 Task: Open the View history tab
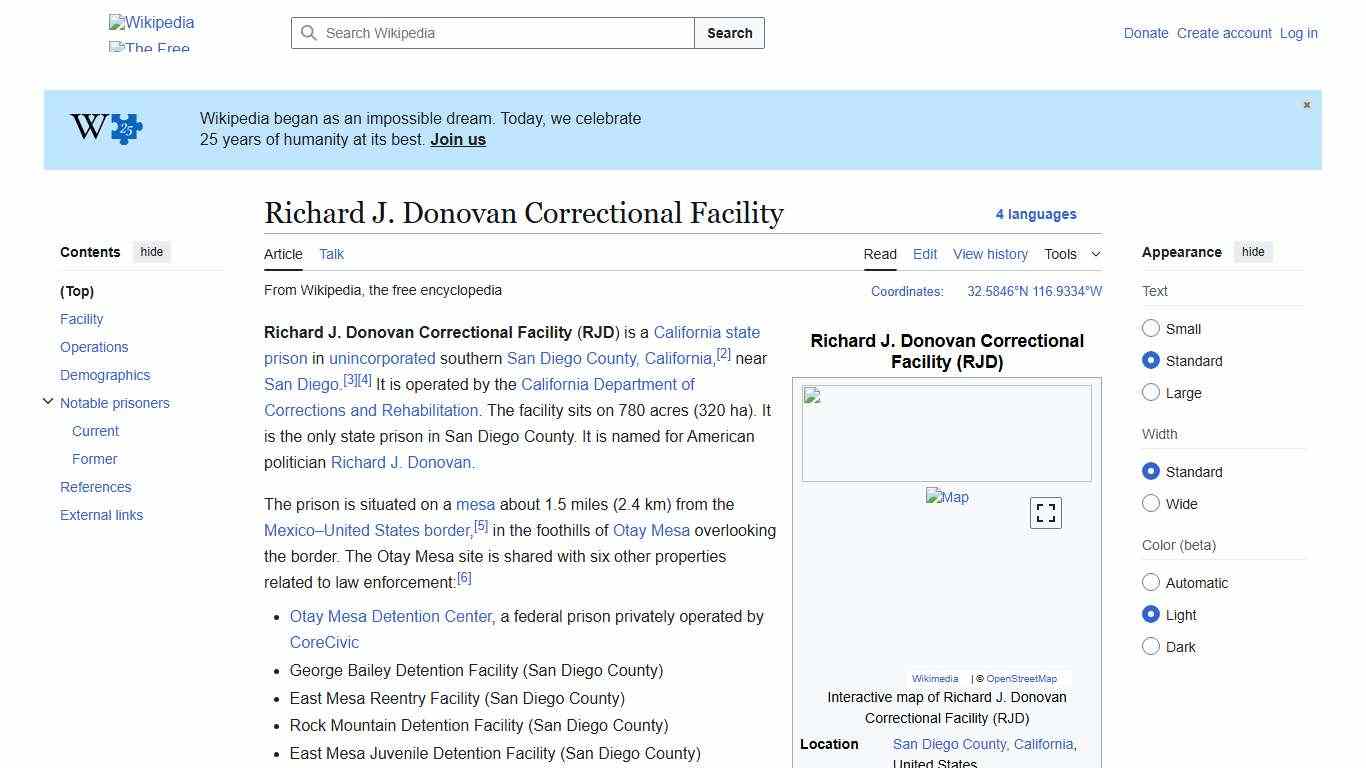coord(990,254)
